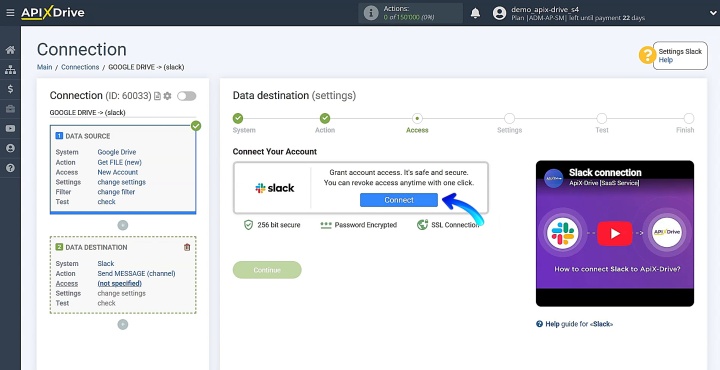720x370 pixels.
Task: Click the yellow question mark help icon
Action: click(647, 56)
